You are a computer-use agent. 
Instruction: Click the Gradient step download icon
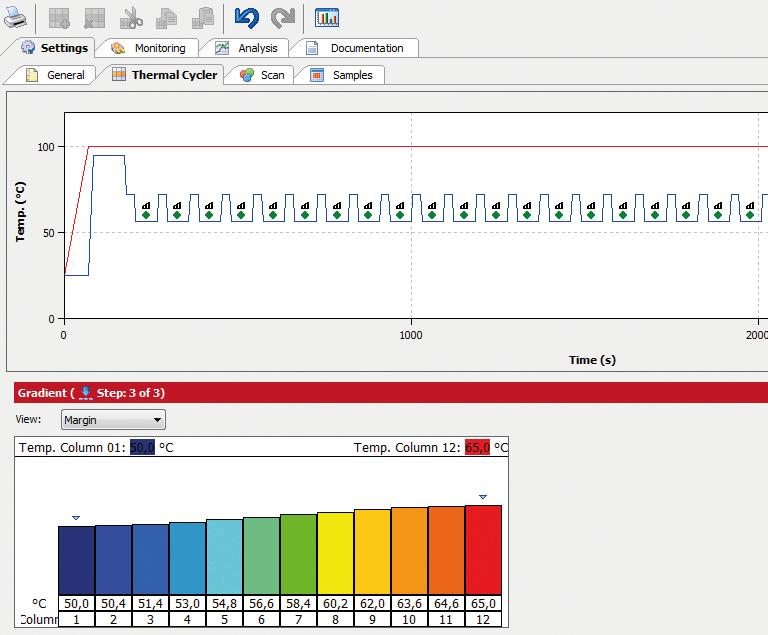tap(86, 393)
